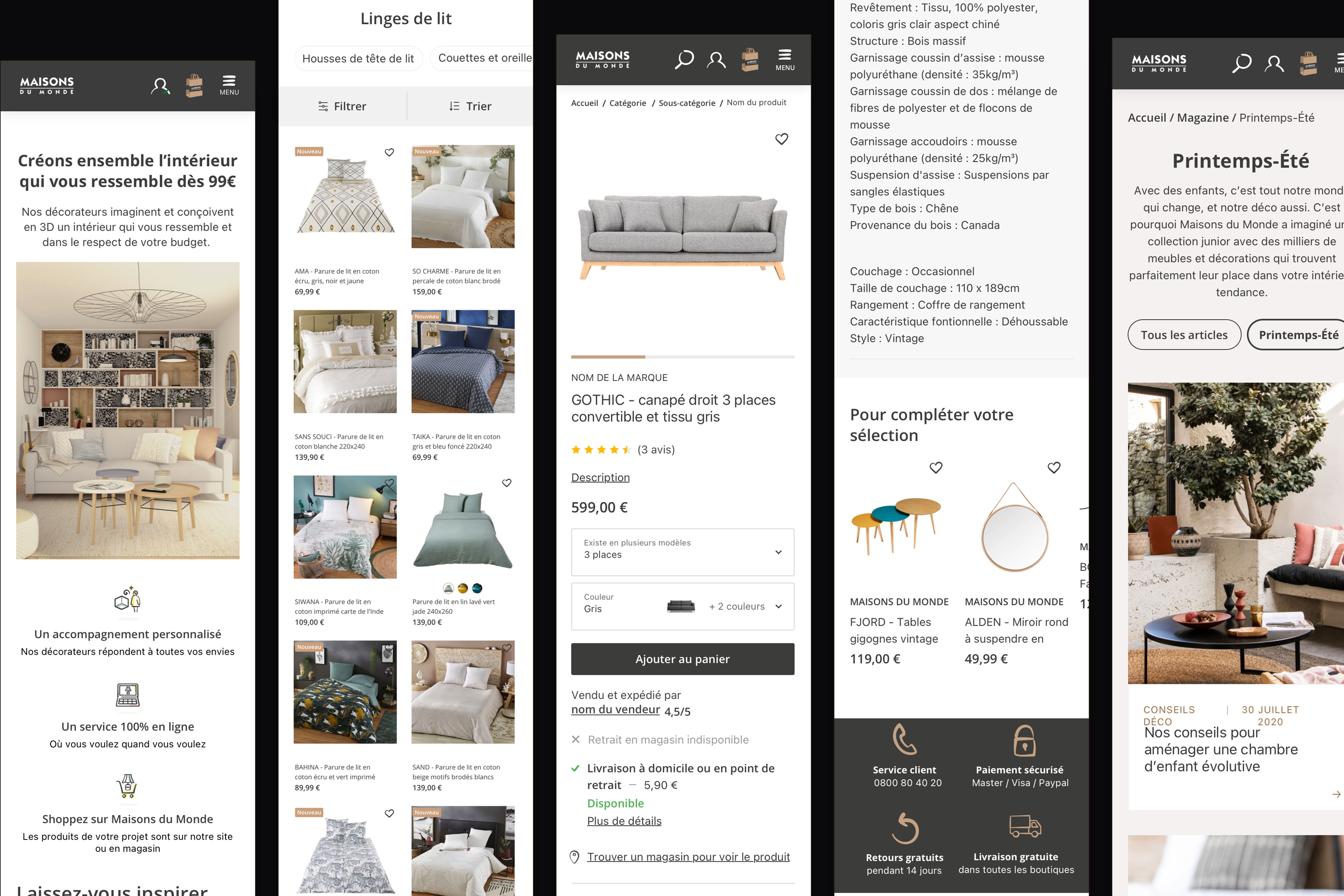Click the Ajouter au panier button
1344x896 pixels.
683,659
